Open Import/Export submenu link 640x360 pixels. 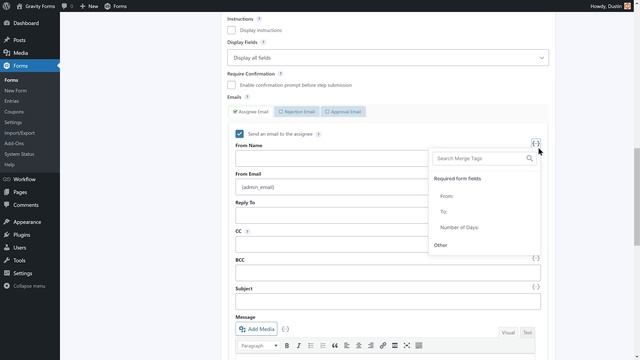coord(20,133)
